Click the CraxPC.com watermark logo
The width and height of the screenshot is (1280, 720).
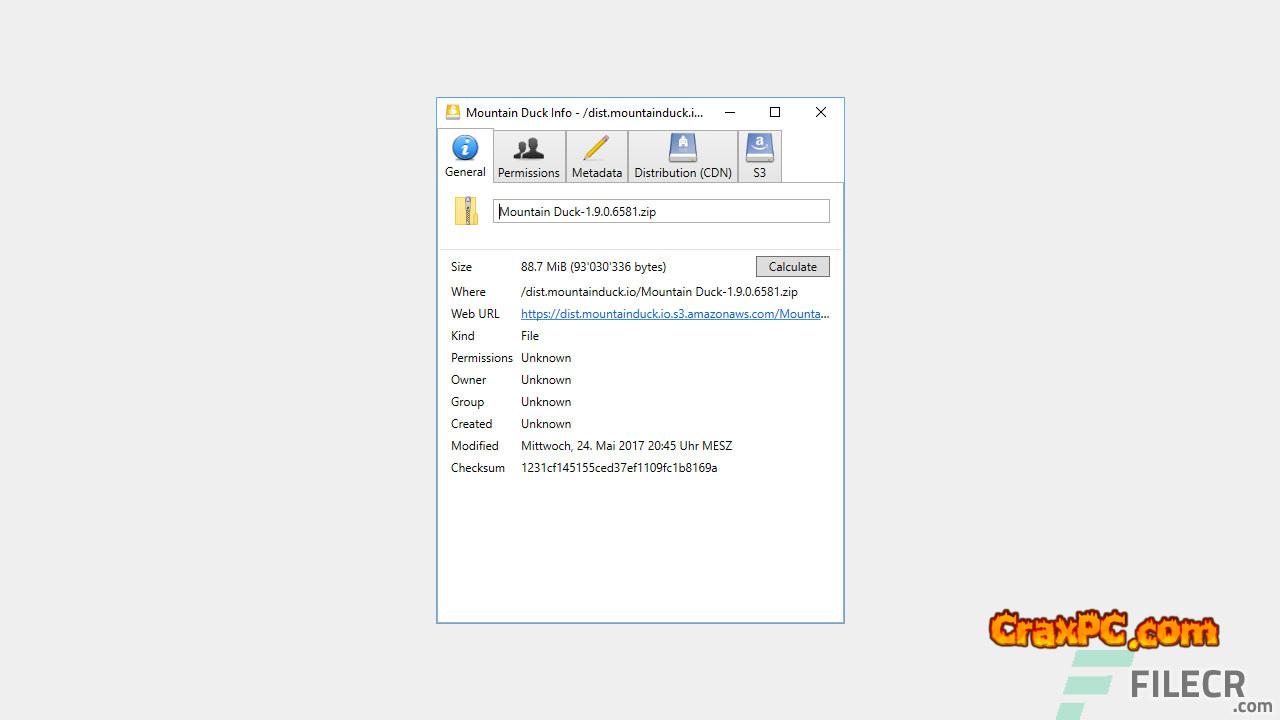pyautogui.click(x=1104, y=630)
